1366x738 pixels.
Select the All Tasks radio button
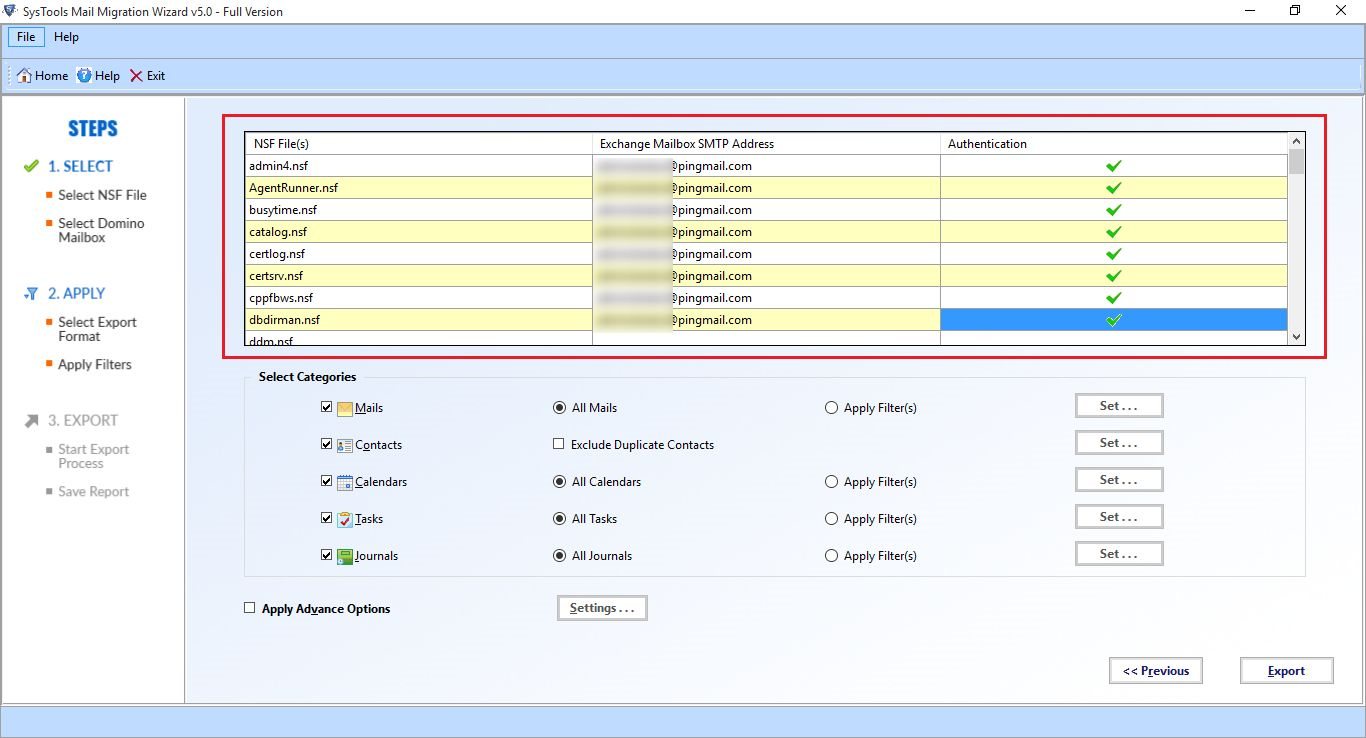coord(559,519)
